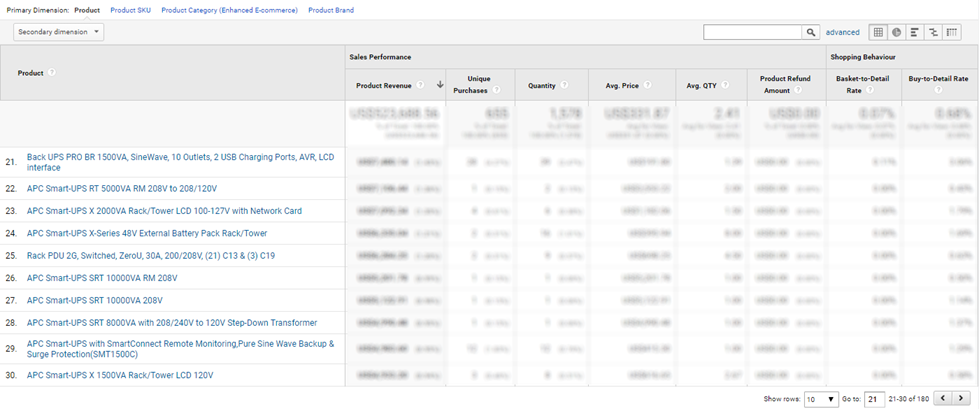Sort by Quantity column header
The width and height of the screenshot is (979, 409).
(x=542, y=86)
